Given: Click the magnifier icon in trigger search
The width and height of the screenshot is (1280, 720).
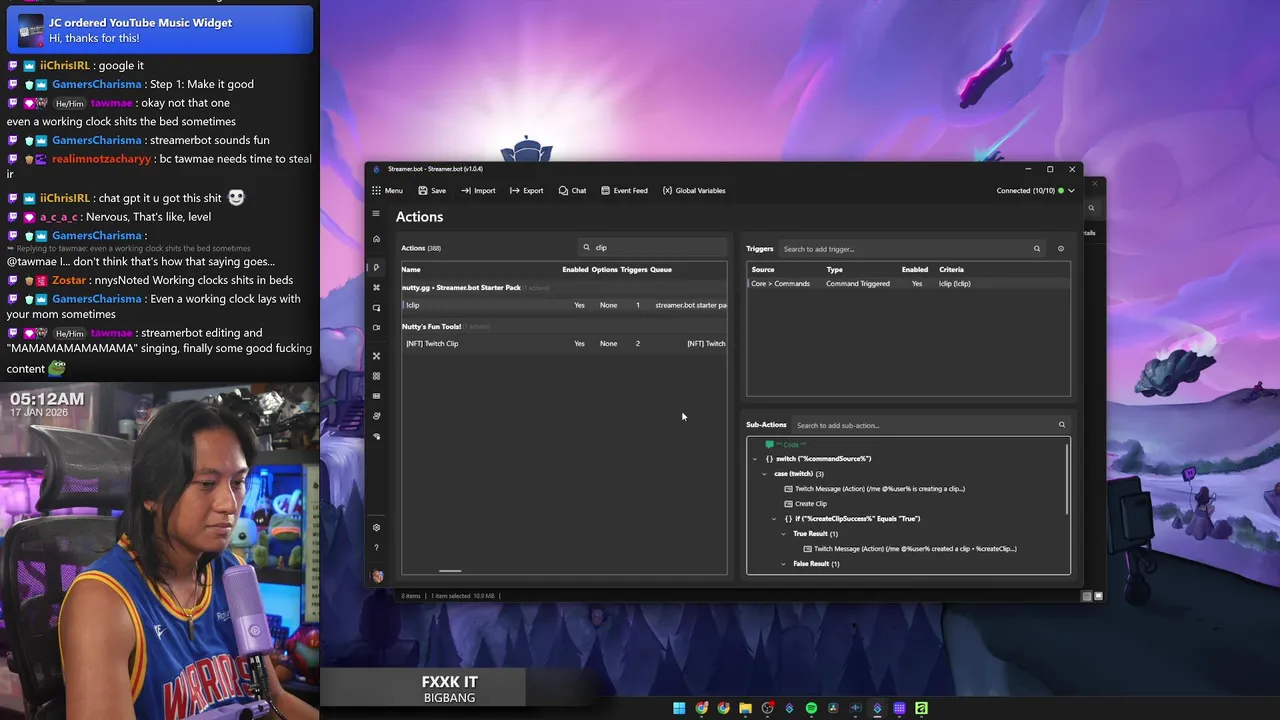Looking at the screenshot, I should pos(1037,249).
